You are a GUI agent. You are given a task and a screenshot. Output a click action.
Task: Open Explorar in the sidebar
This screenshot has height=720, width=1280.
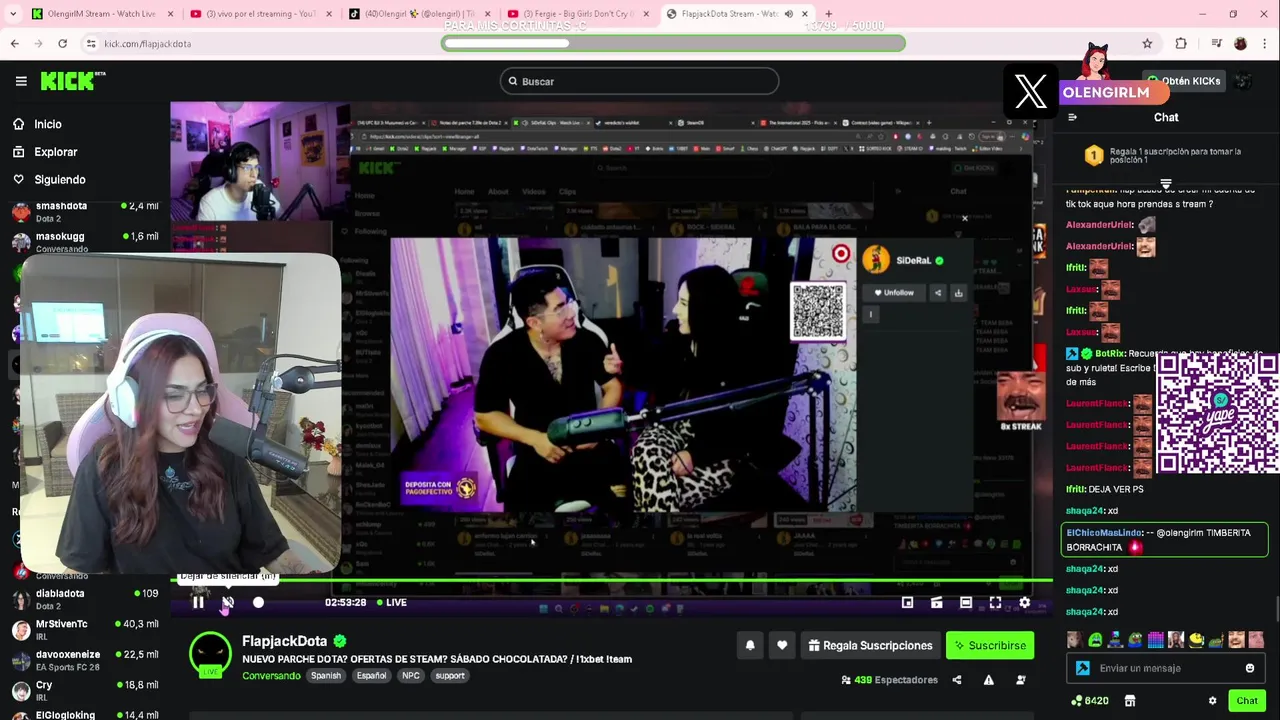click(55, 152)
